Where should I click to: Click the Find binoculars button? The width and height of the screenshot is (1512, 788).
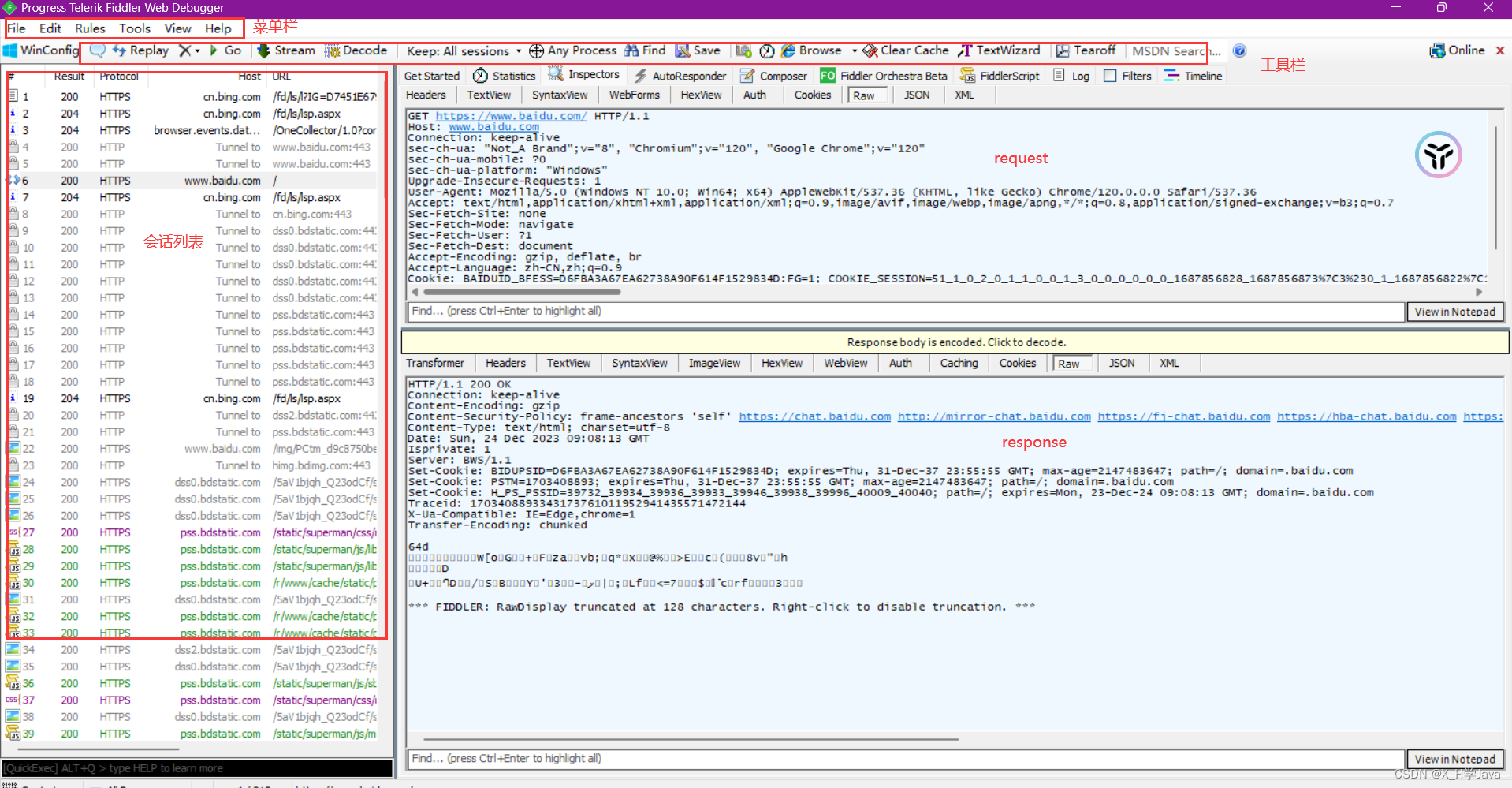click(x=645, y=50)
